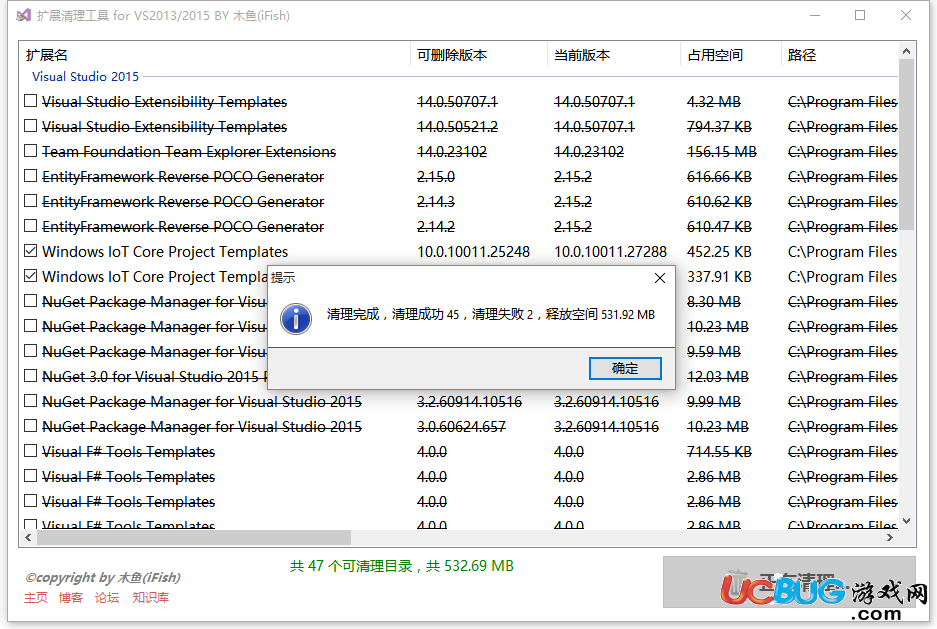Click dialog message 清理完成 text
Viewport: 937px width, 629px height.
(x=491, y=314)
